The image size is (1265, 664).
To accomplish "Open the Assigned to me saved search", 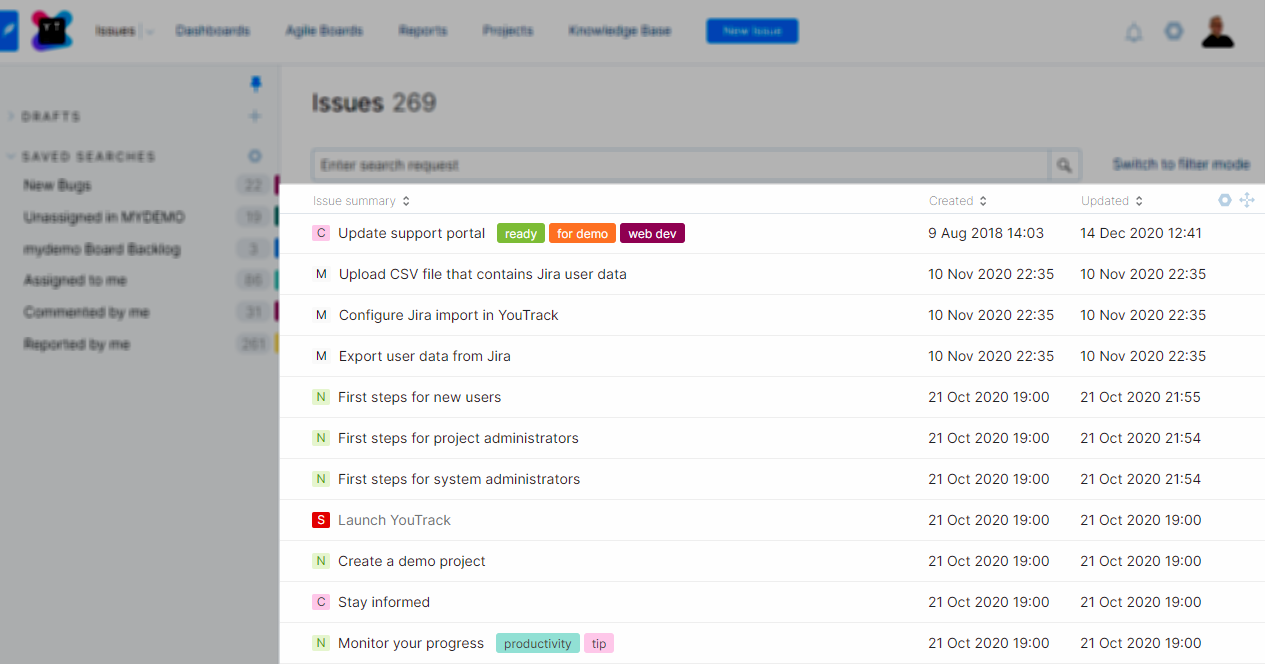I will (x=75, y=281).
